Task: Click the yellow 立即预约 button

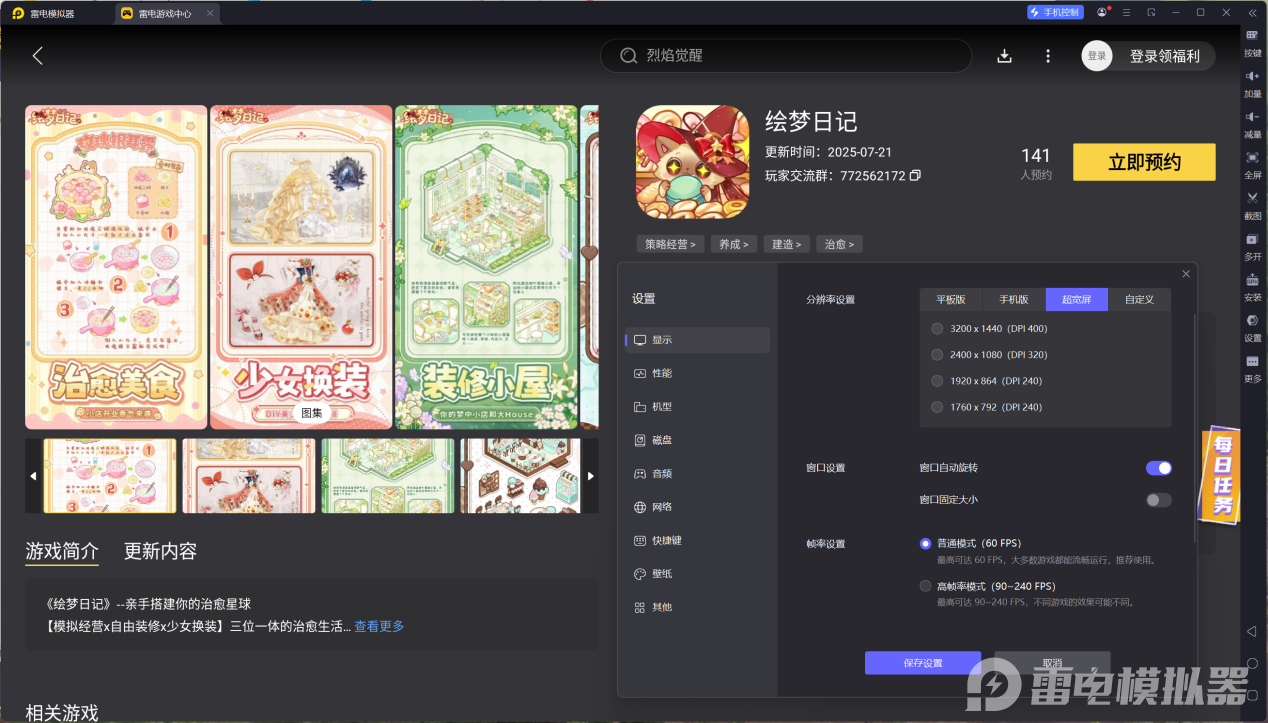Action: tap(1144, 162)
